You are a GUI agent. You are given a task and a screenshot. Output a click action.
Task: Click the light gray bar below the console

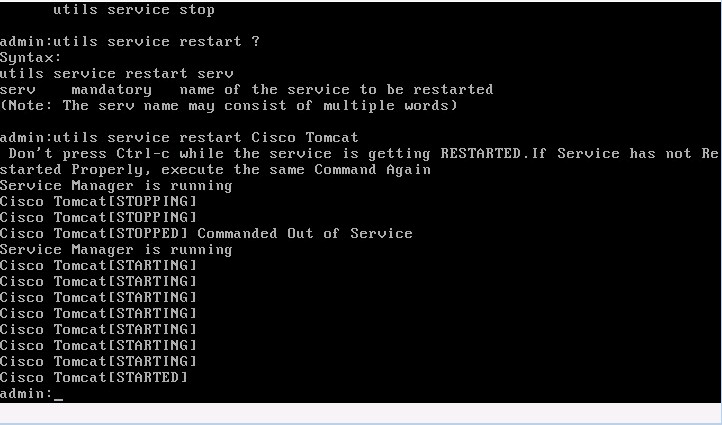click(361, 413)
